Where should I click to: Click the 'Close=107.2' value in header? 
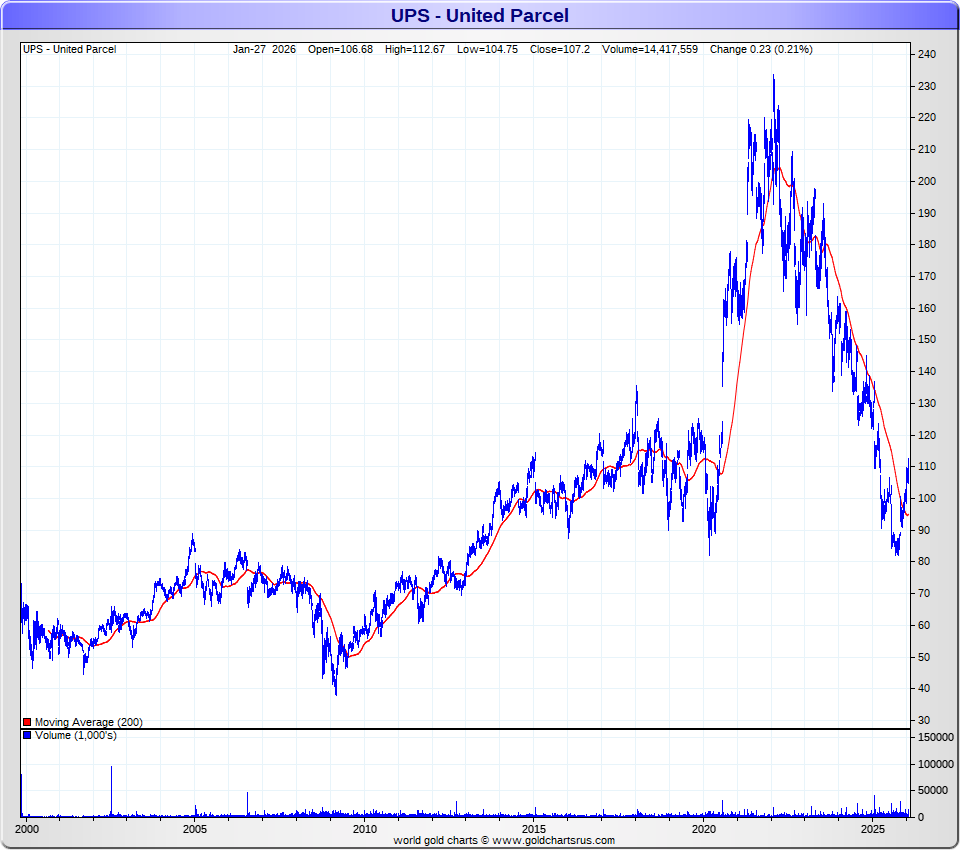tap(560, 49)
